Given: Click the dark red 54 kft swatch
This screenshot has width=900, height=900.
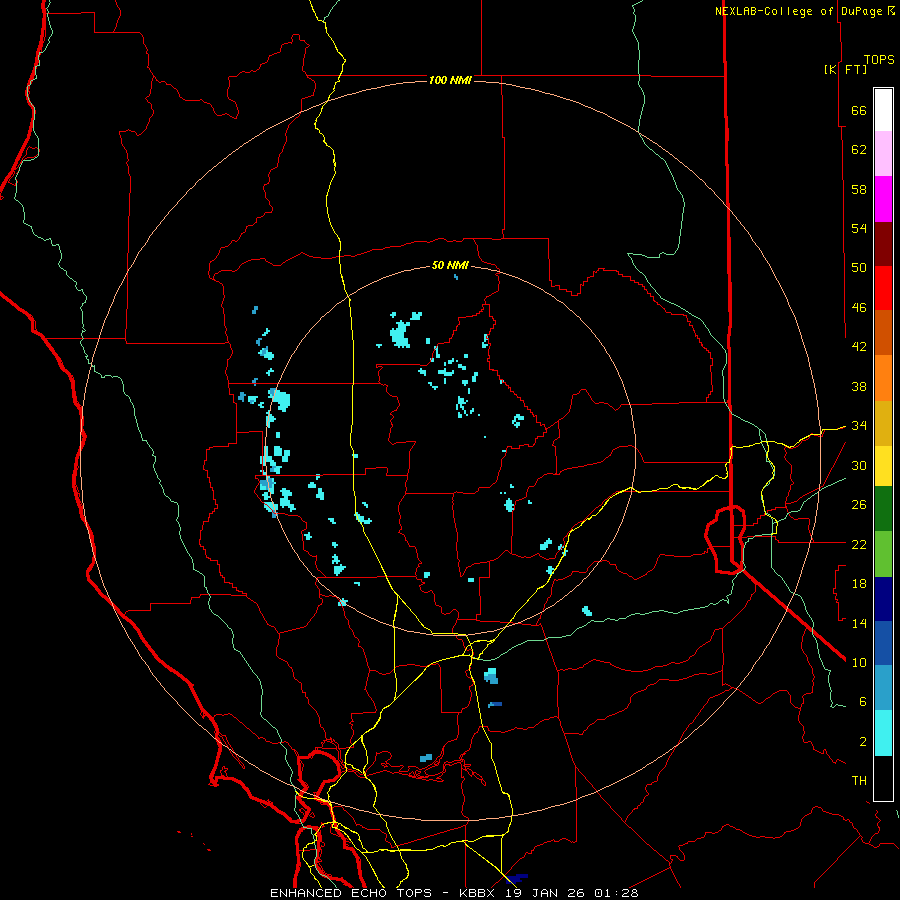Looking at the screenshot, I should [883, 243].
